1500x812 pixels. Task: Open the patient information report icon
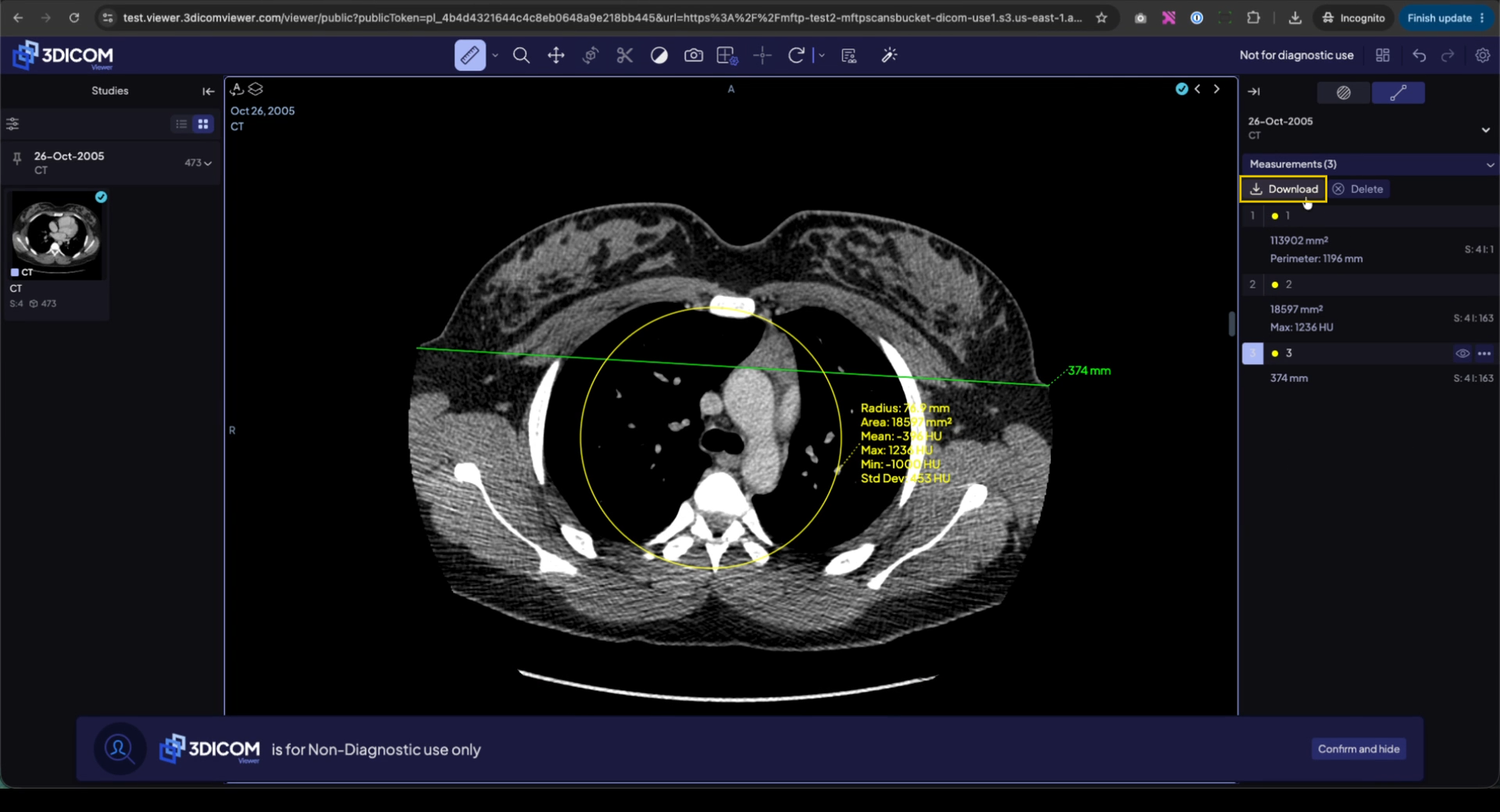(849, 55)
